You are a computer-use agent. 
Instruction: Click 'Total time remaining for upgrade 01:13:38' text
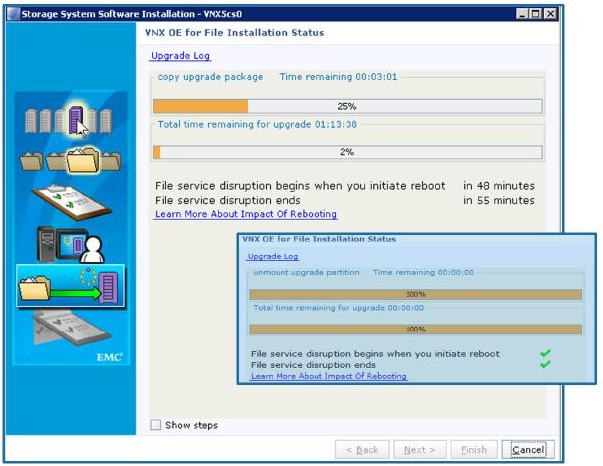(257, 125)
